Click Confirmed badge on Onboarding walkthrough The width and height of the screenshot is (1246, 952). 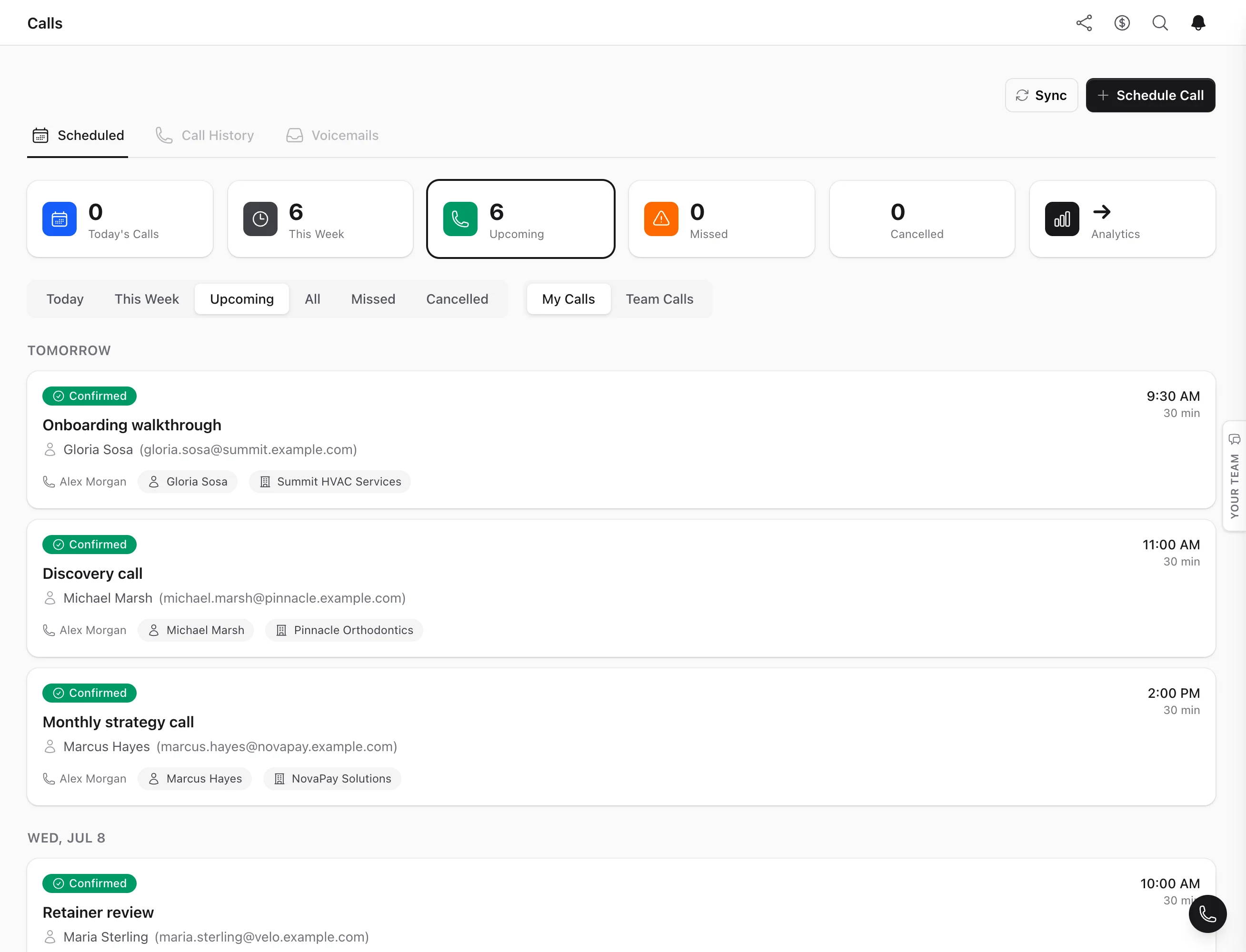(90, 396)
